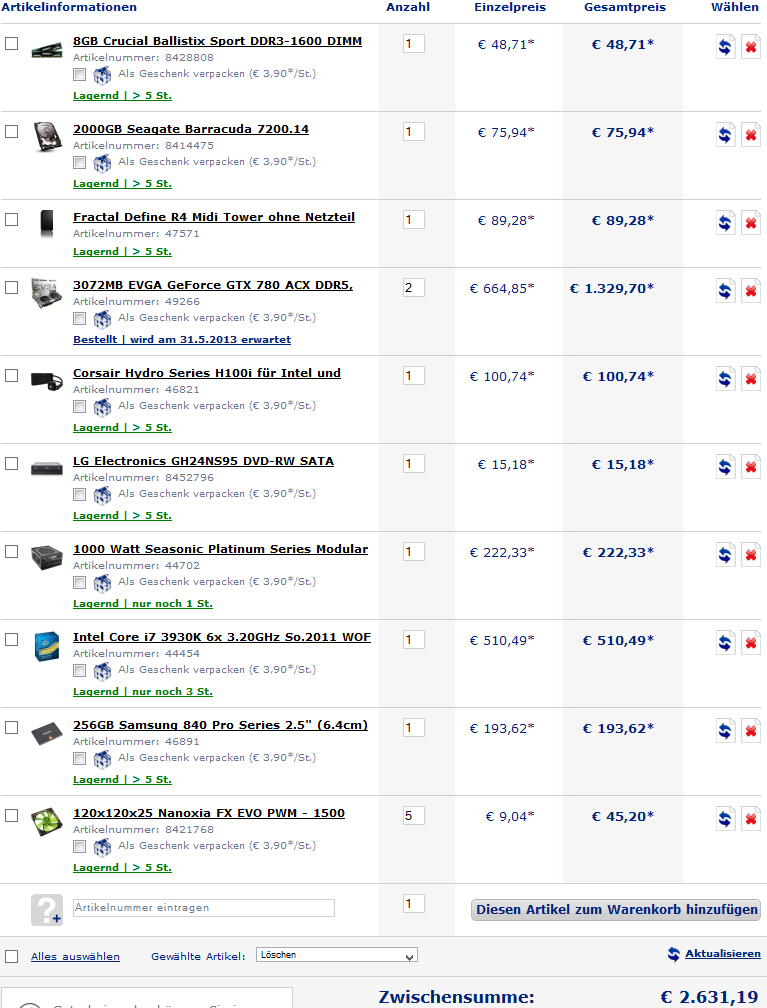Remove the Intel Core i7 3930K item
Screen dimensions: 767x1008
[750, 643]
